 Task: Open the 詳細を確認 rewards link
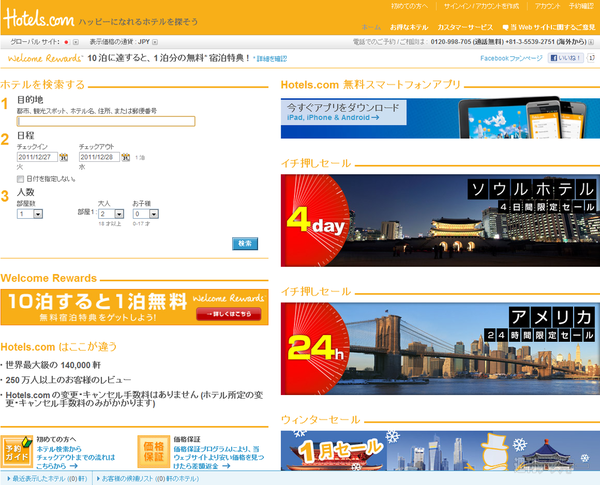tap(271, 59)
